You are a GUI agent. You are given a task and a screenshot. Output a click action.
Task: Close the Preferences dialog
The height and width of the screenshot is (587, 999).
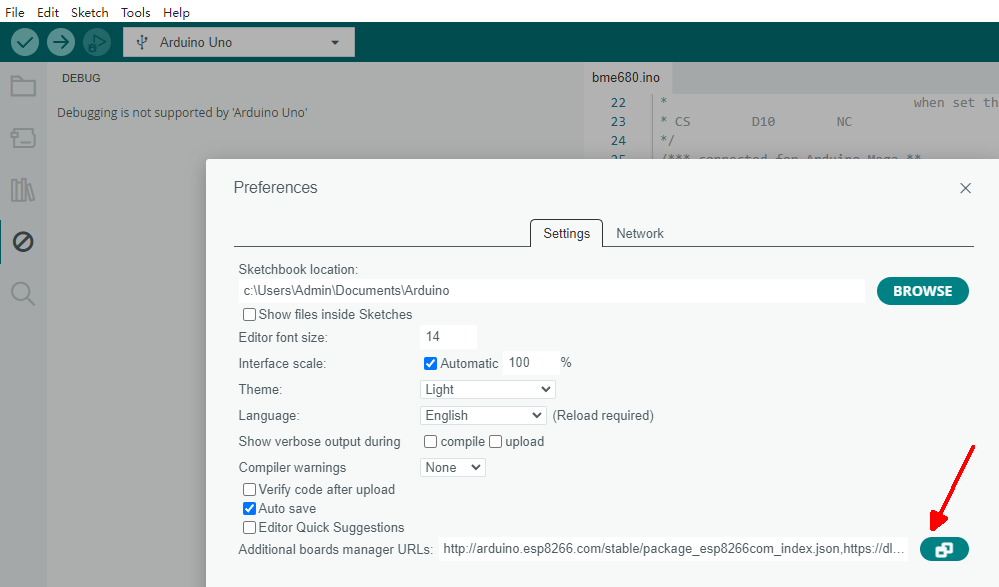[965, 188]
